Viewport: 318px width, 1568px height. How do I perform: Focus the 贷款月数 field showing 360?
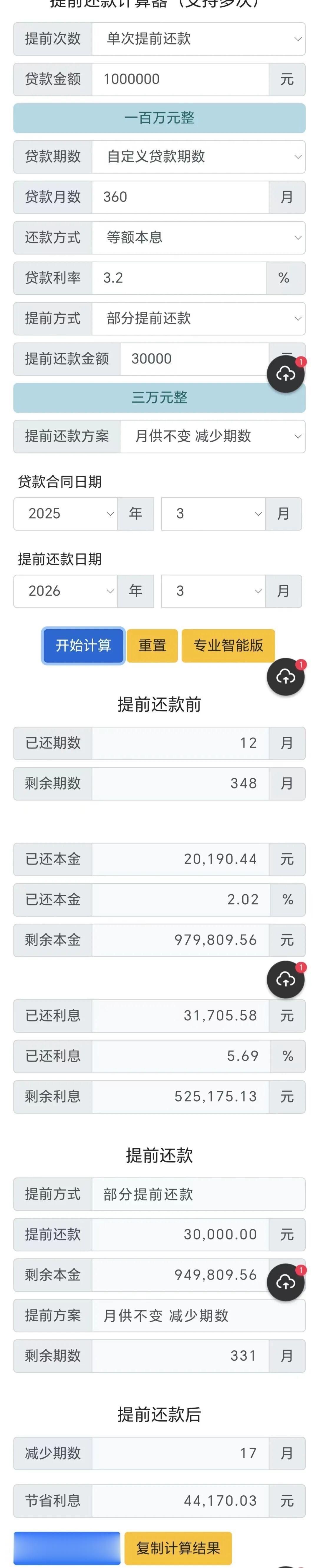tap(180, 197)
